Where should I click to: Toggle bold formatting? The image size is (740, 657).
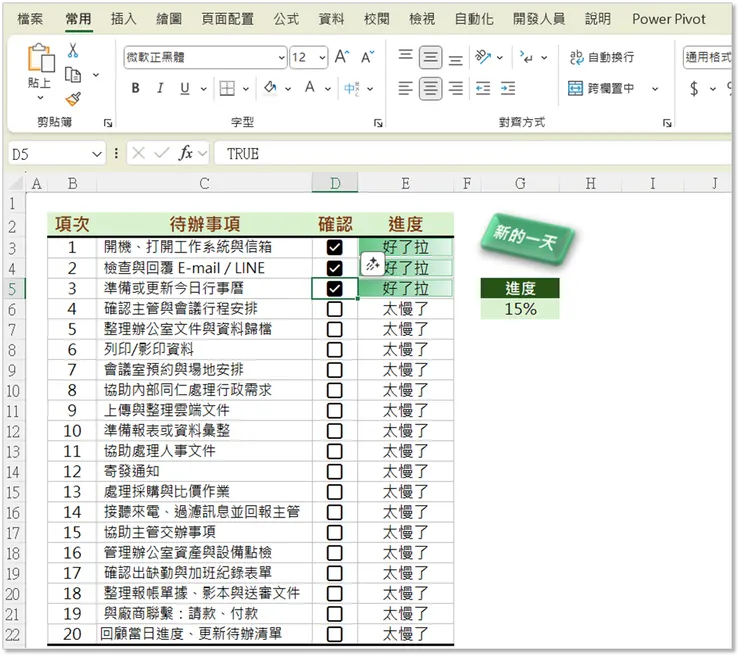pyautogui.click(x=135, y=88)
